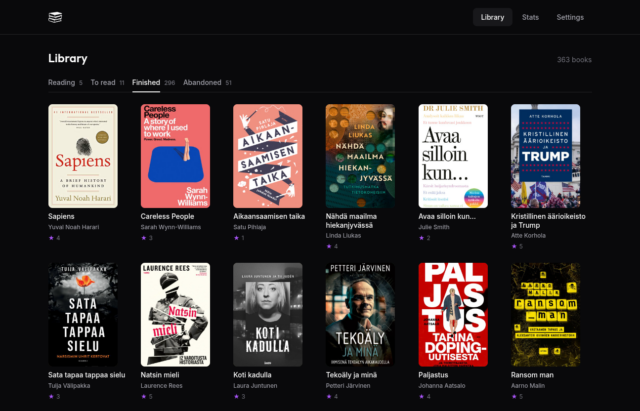
Task: Click the book stack logo icon
Action: click(x=55, y=17)
